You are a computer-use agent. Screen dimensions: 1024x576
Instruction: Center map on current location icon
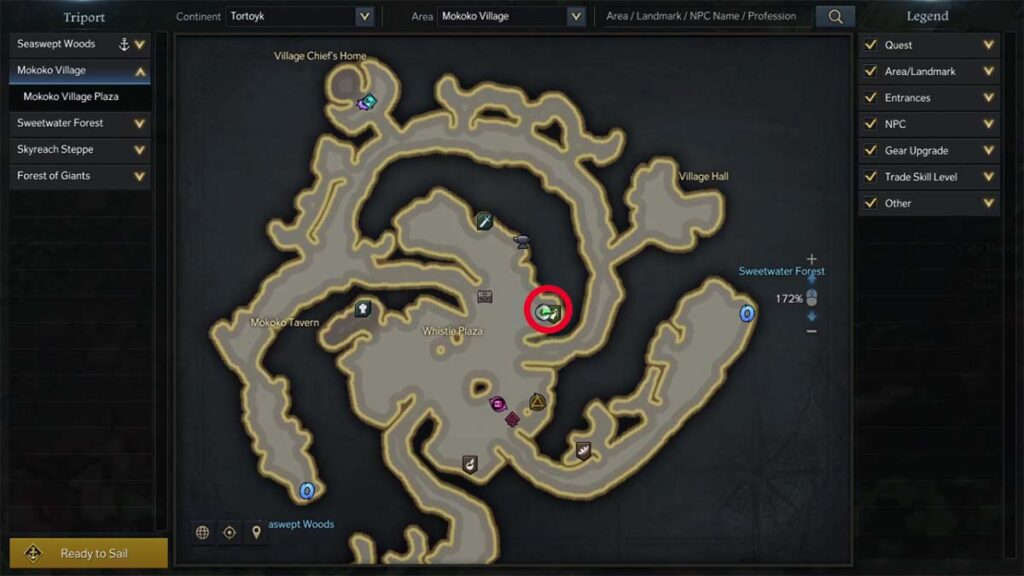[229, 532]
